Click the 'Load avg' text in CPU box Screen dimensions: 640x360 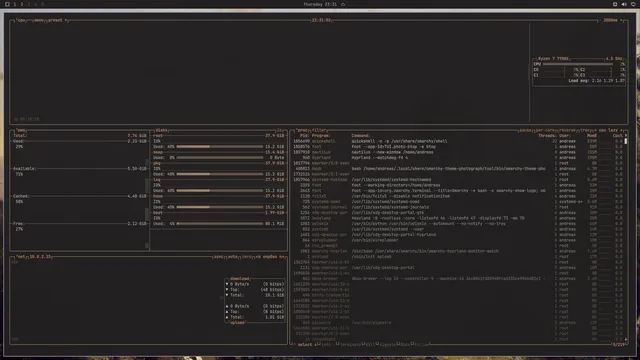579,81
